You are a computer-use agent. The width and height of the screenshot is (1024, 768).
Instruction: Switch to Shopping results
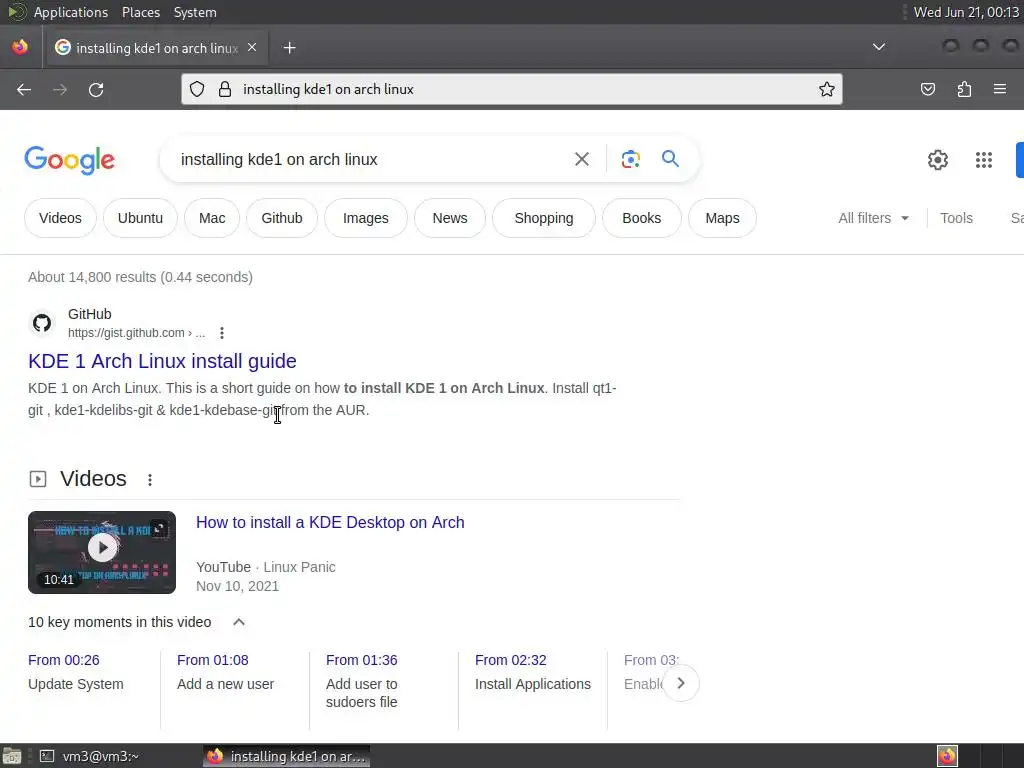pos(544,218)
